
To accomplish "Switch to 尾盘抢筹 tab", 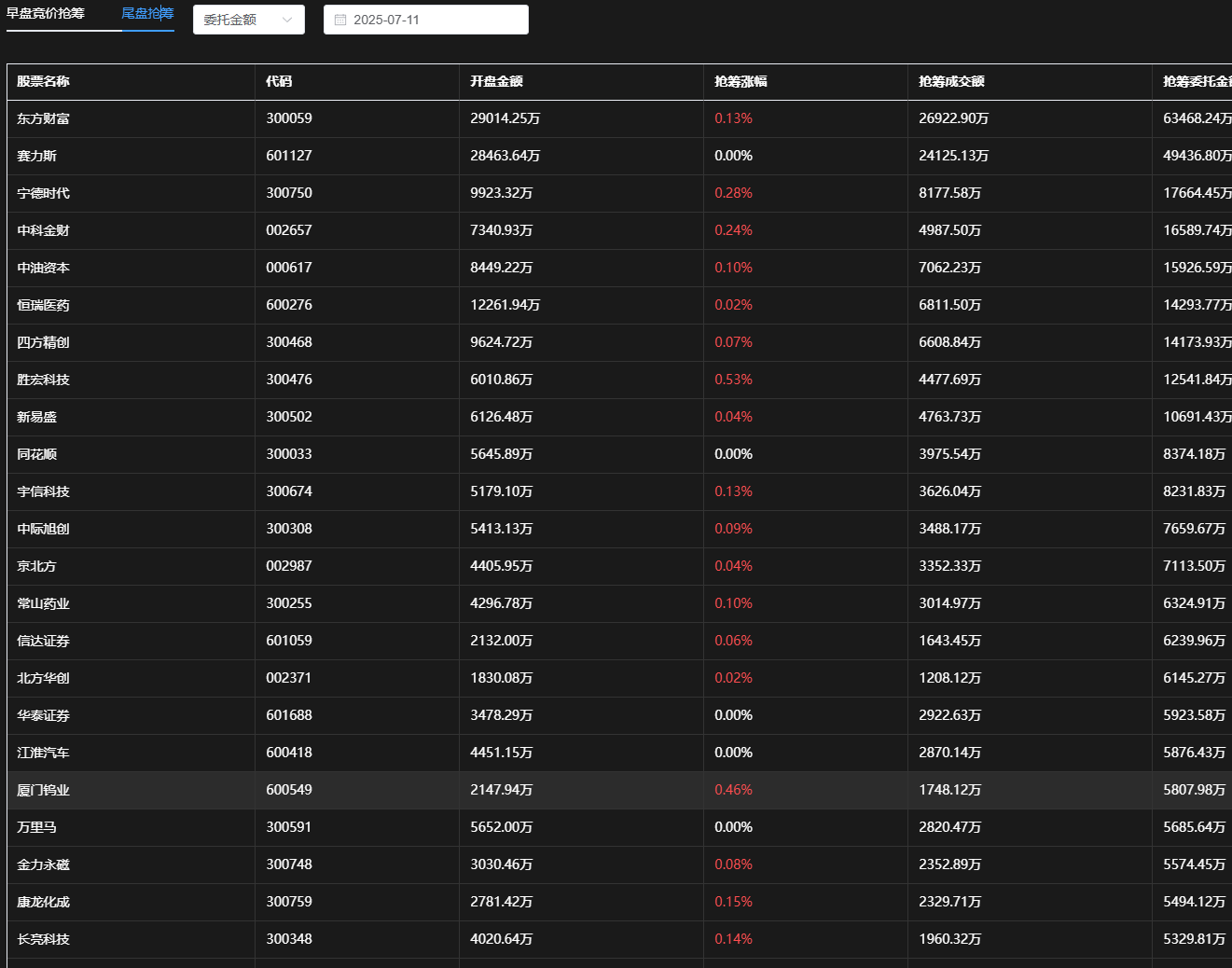I will pos(148,14).
